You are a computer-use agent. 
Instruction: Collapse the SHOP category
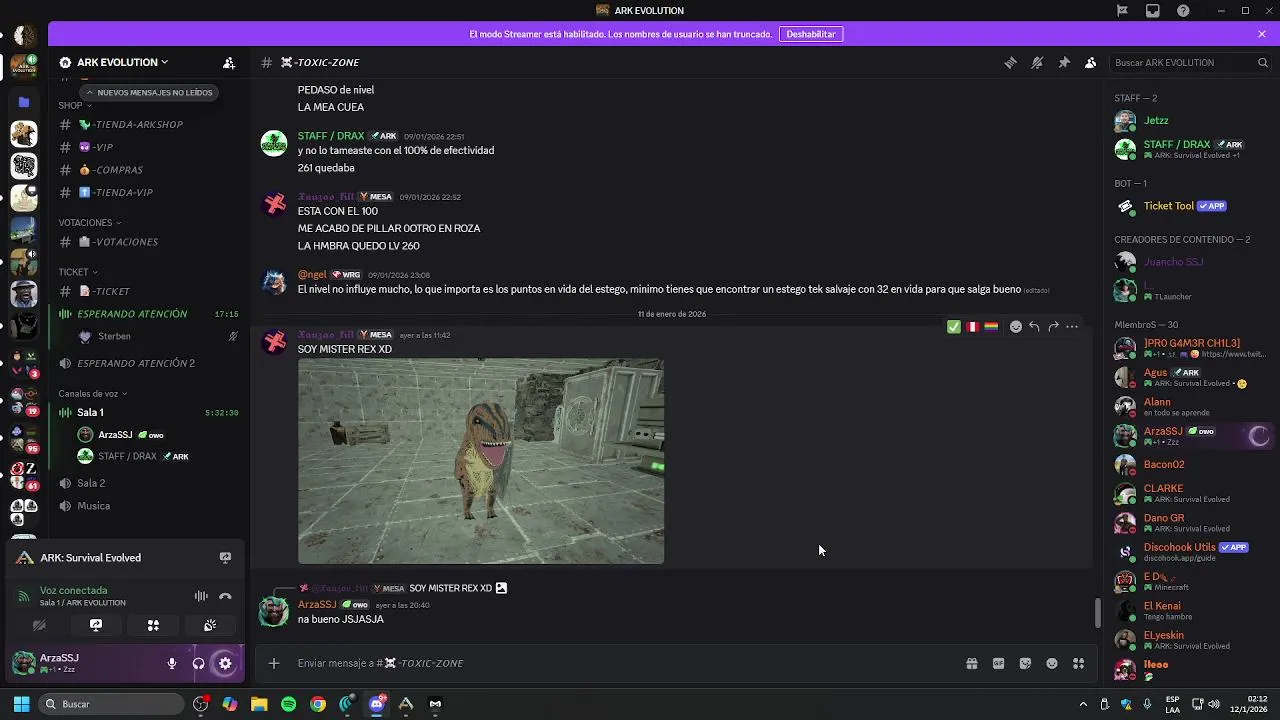[x=74, y=105]
